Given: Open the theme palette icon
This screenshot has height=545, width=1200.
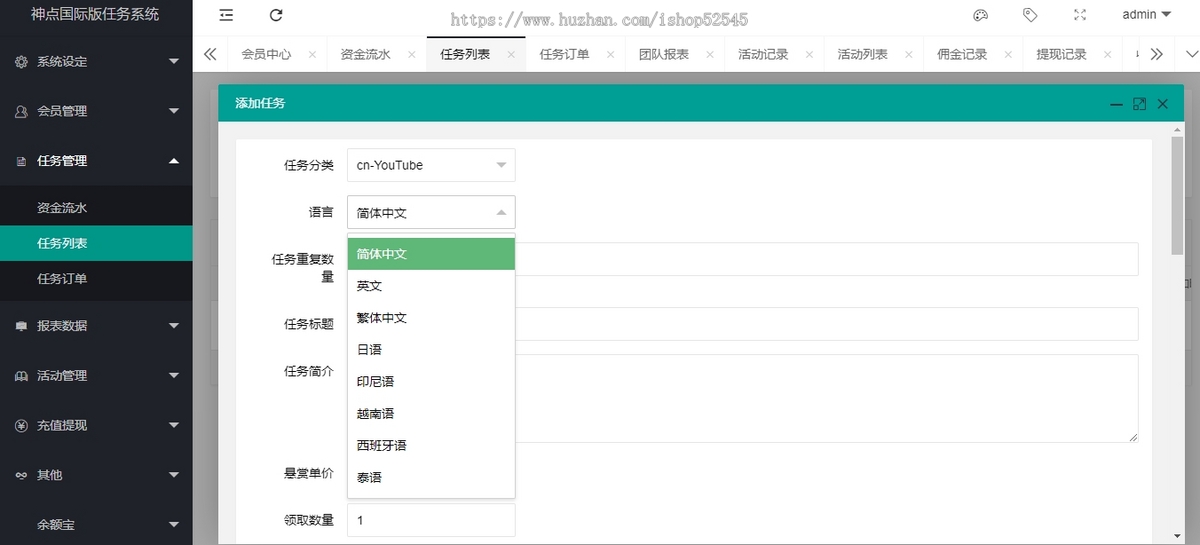Looking at the screenshot, I should click(981, 15).
